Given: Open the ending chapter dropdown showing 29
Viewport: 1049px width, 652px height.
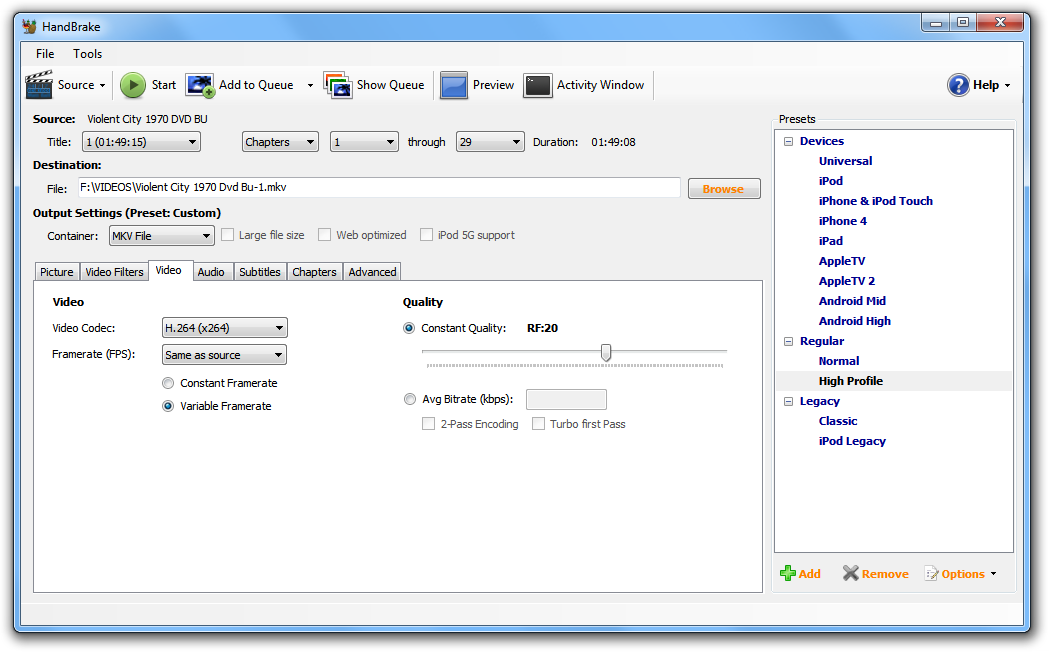Looking at the screenshot, I should tap(490, 142).
